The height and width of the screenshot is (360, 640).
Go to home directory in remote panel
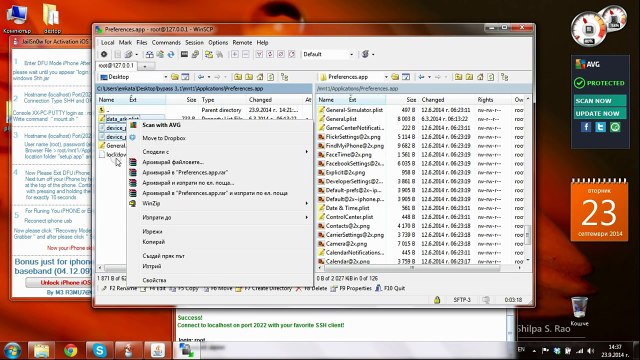coord(480,77)
